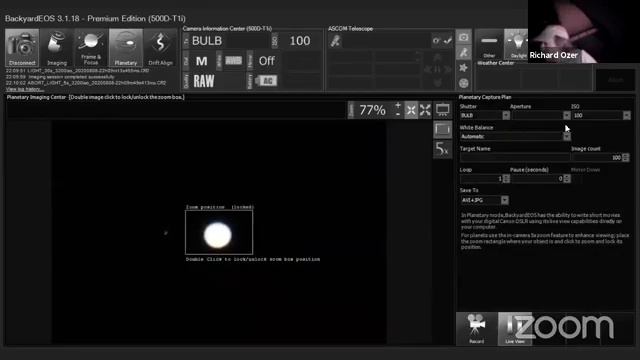Screen dimensions: 640x360
Task: Click the star-shaped icon in the side strip
Action: pos(464,68)
